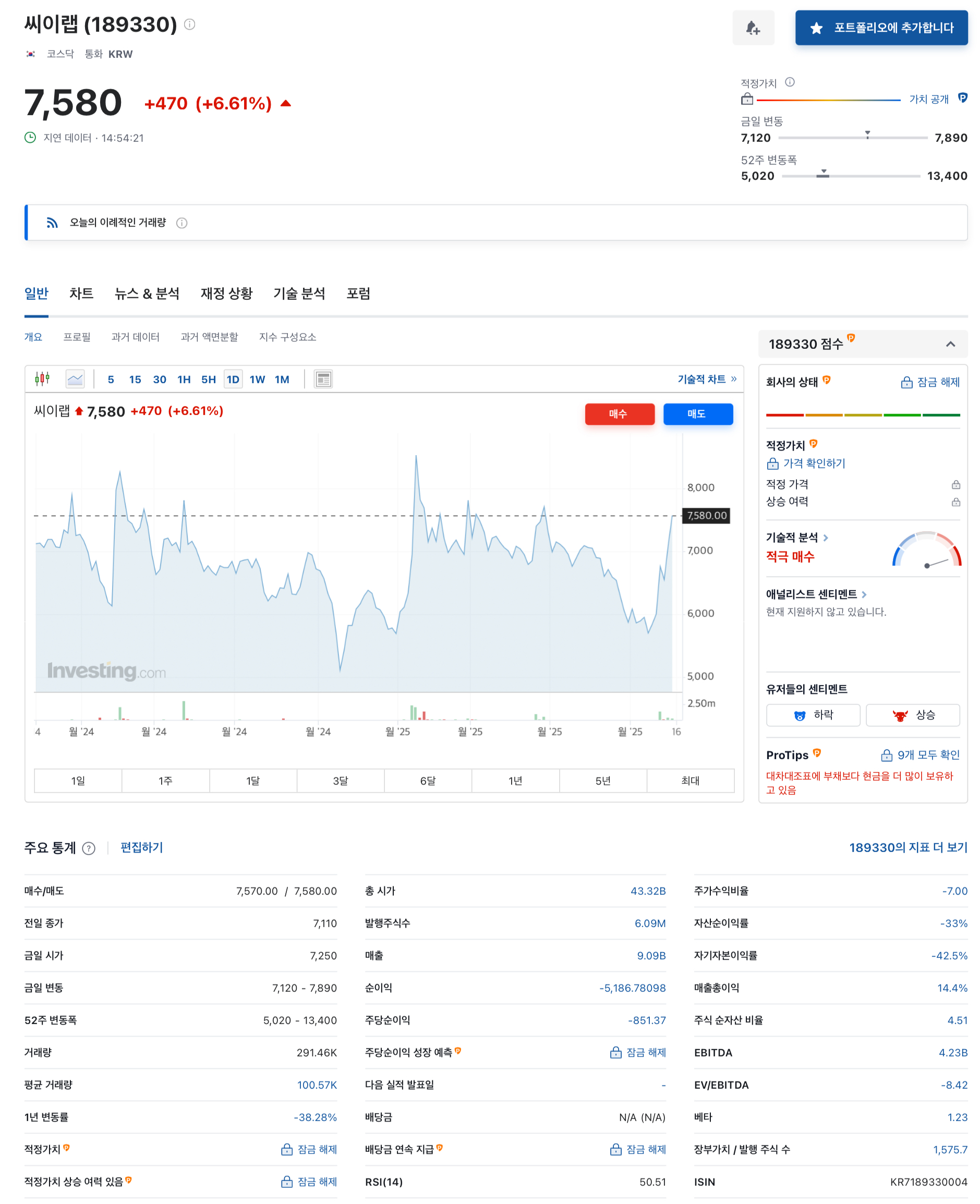Click the Pro badge in 주당순이익 성장 예측 row
The width and height of the screenshot is (980, 1204).
coord(458,1051)
